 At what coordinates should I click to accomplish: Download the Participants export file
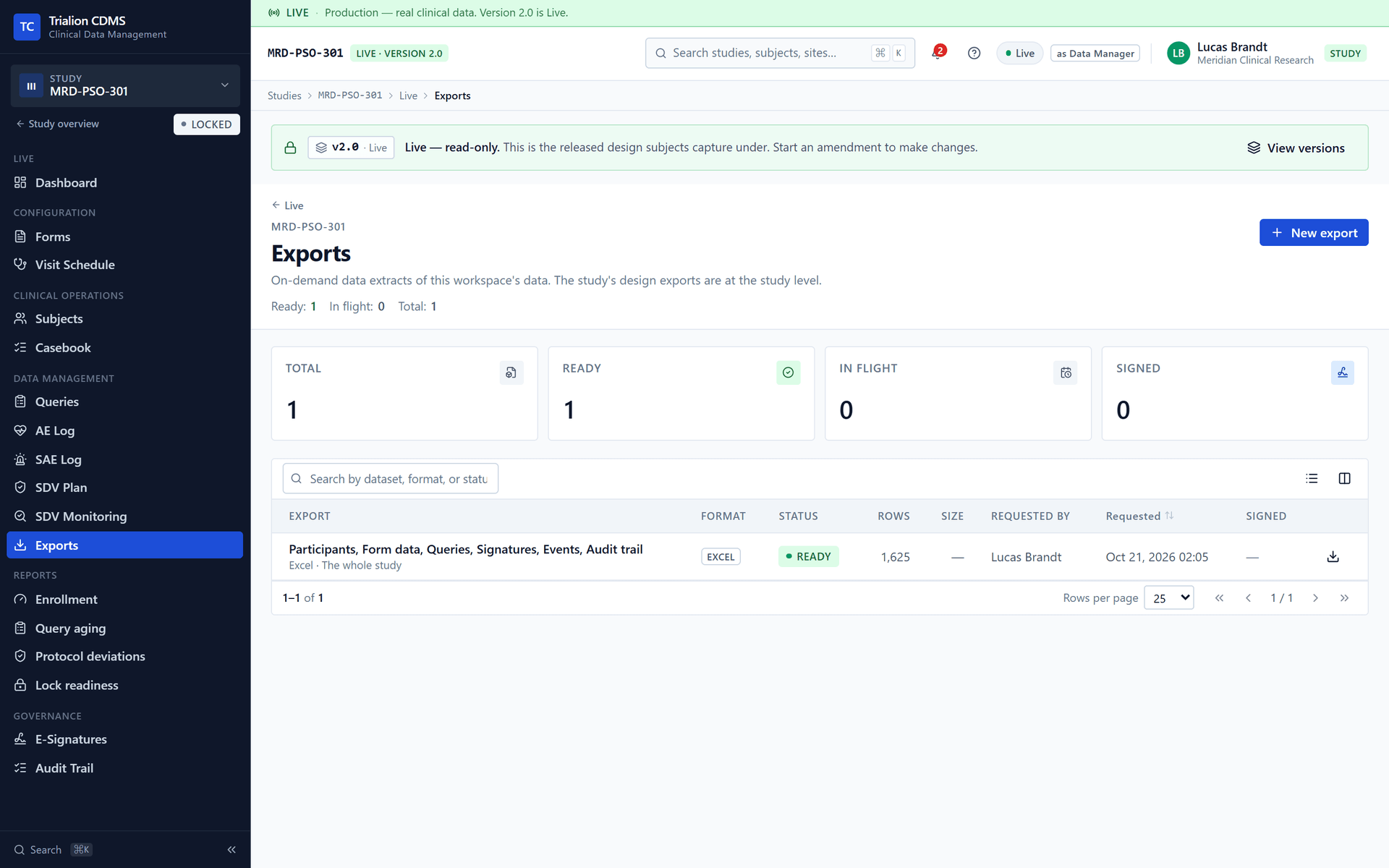pos(1333,556)
